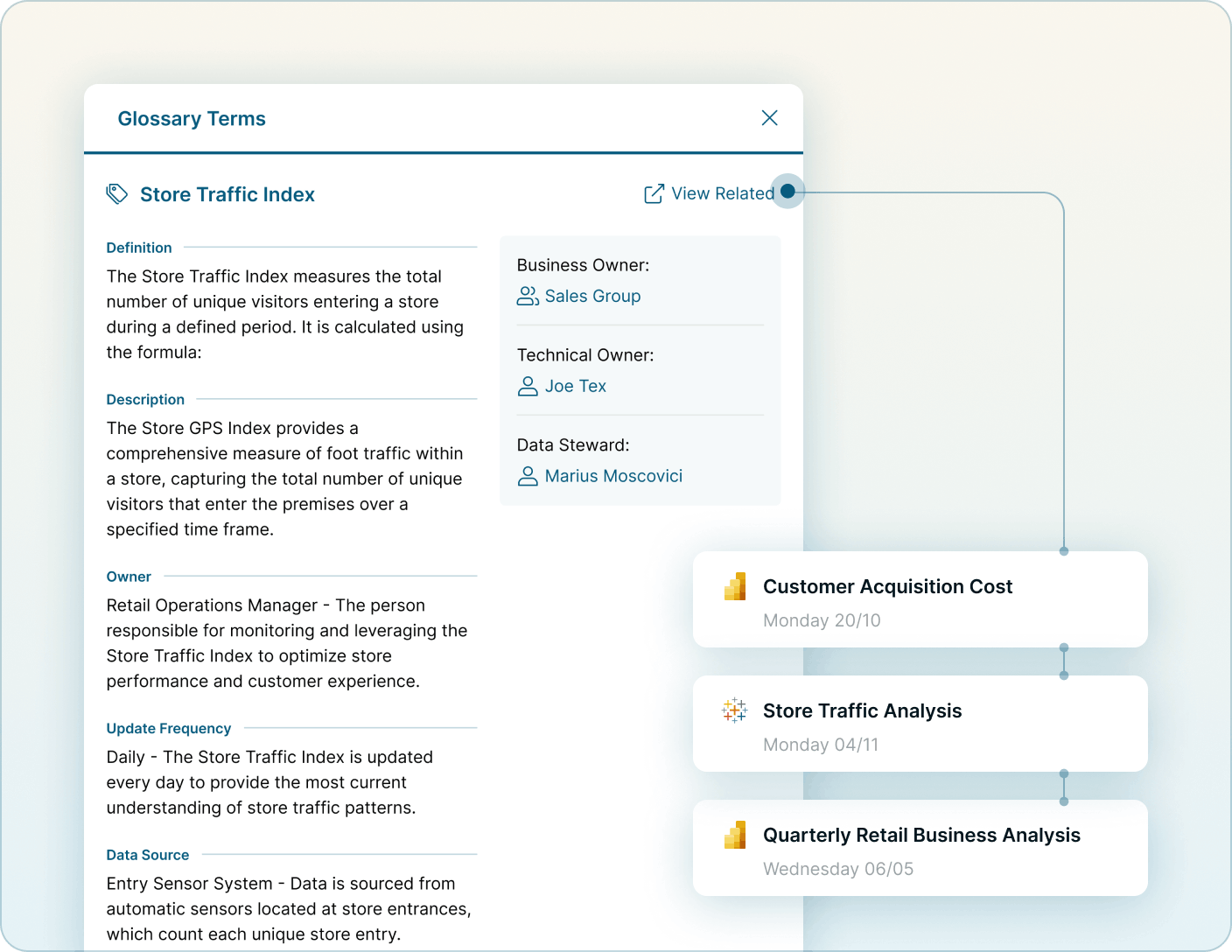The height and width of the screenshot is (952, 1232).
Task: Open the Store Traffic Analysis card
Action: (x=920, y=724)
